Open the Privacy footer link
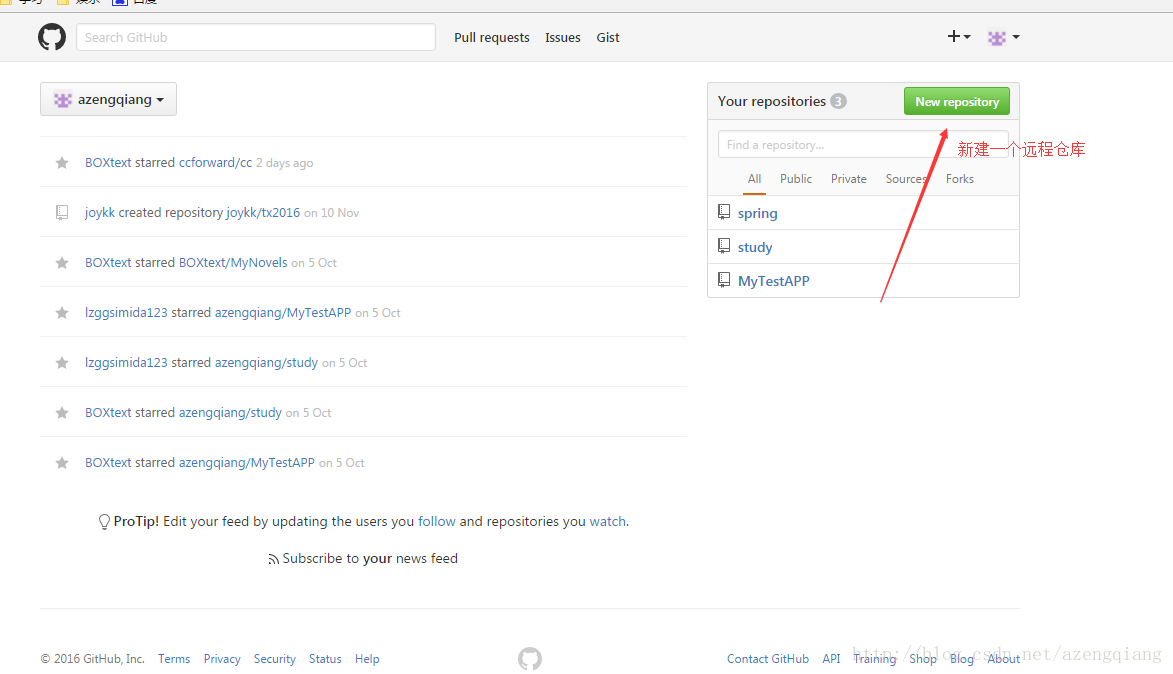 (x=222, y=659)
